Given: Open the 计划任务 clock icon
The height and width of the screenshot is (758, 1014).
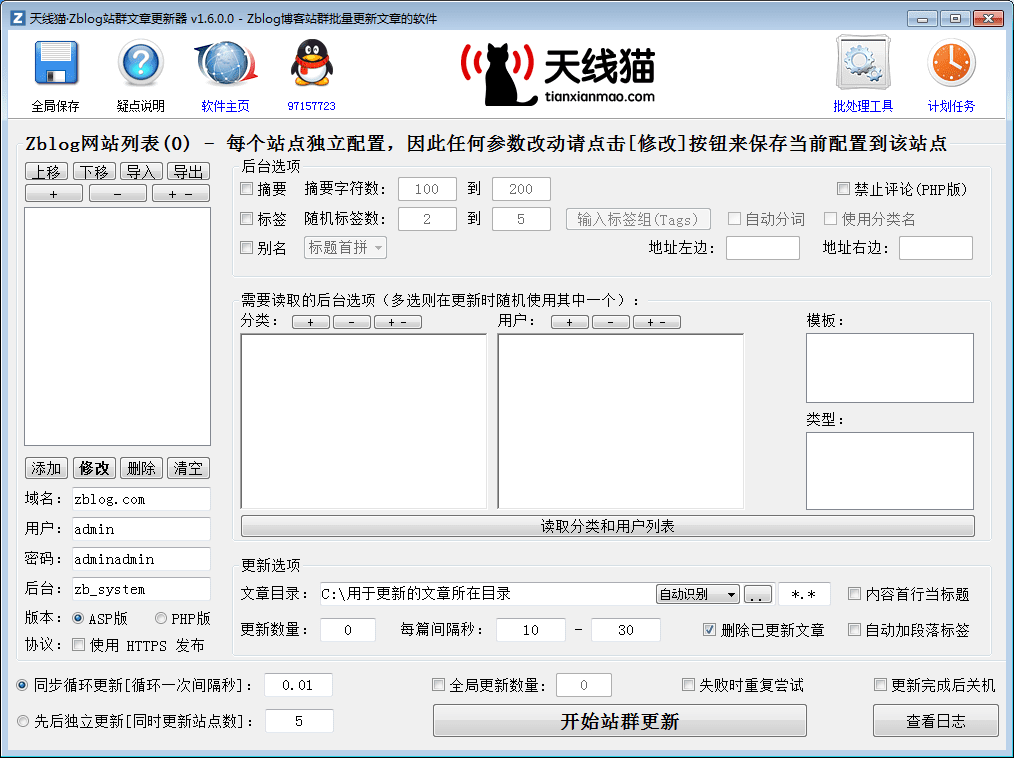Looking at the screenshot, I should tap(951, 63).
